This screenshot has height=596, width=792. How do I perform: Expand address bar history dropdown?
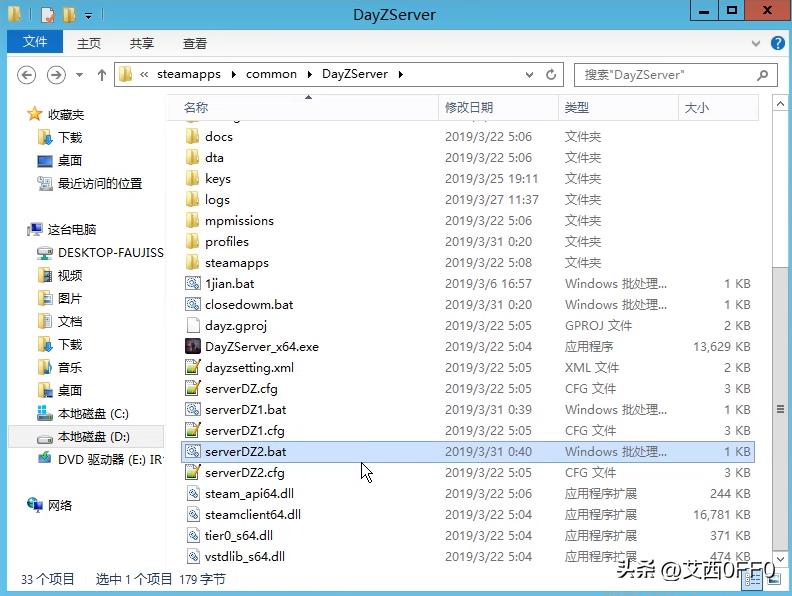(529, 75)
